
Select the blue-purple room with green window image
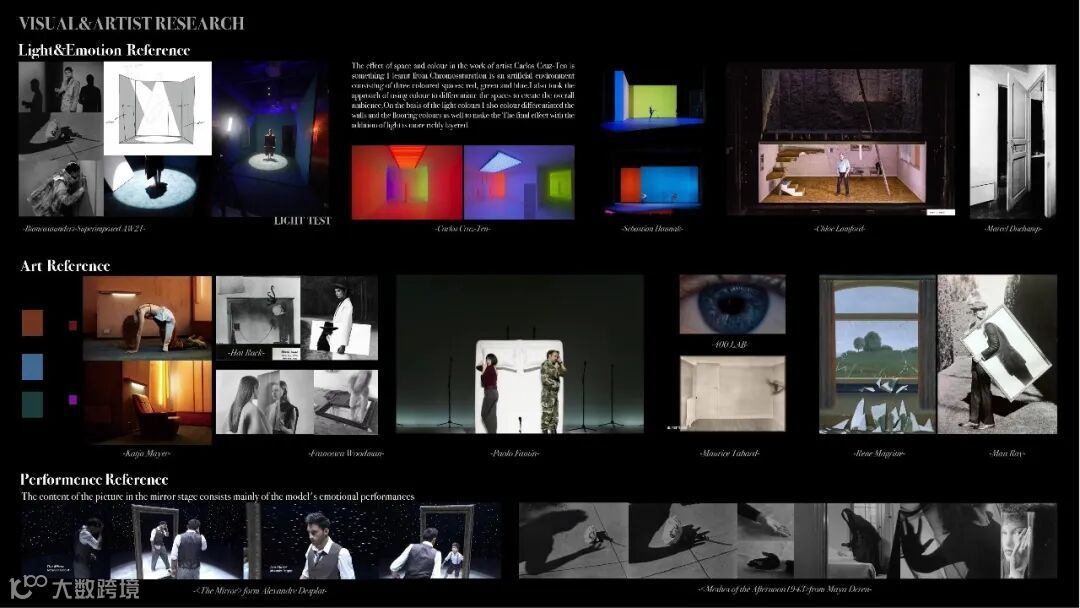click(x=519, y=182)
